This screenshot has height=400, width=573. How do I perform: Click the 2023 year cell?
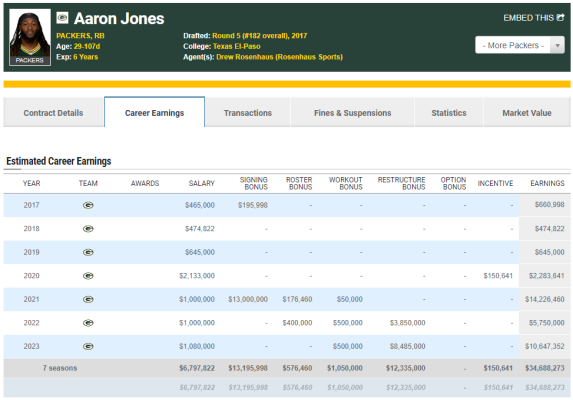(x=31, y=346)
